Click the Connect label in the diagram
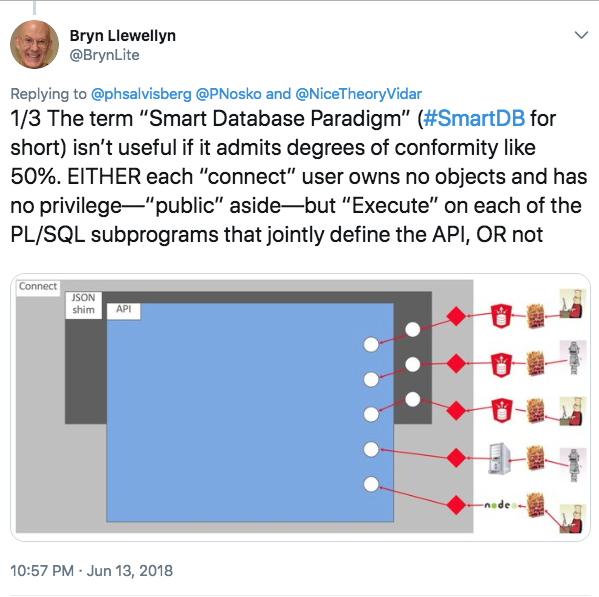 coord(38,286)
